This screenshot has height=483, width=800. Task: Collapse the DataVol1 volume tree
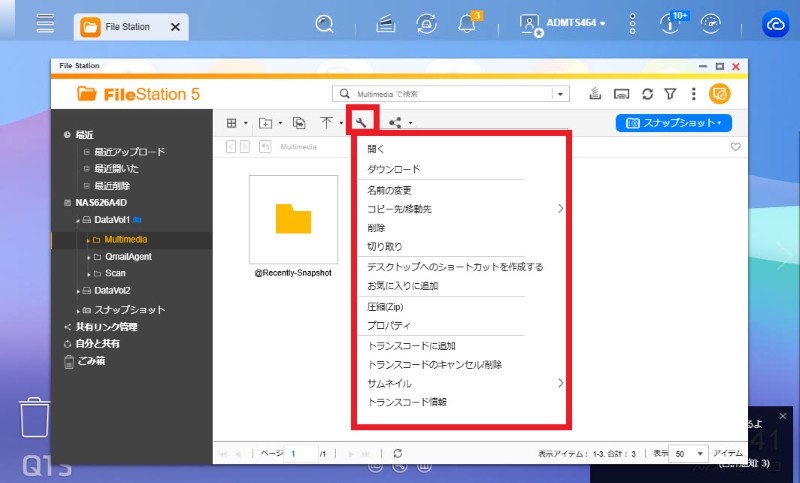pyautogui.click(x=79, y=219)
